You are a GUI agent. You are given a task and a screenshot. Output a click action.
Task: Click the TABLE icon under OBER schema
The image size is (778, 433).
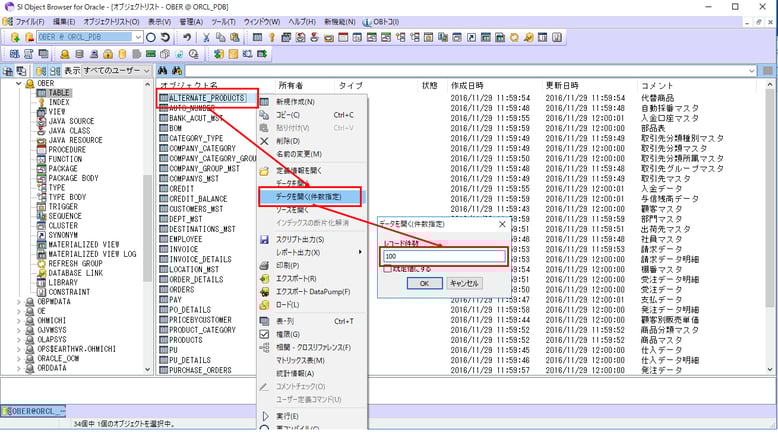pos(41,93)
